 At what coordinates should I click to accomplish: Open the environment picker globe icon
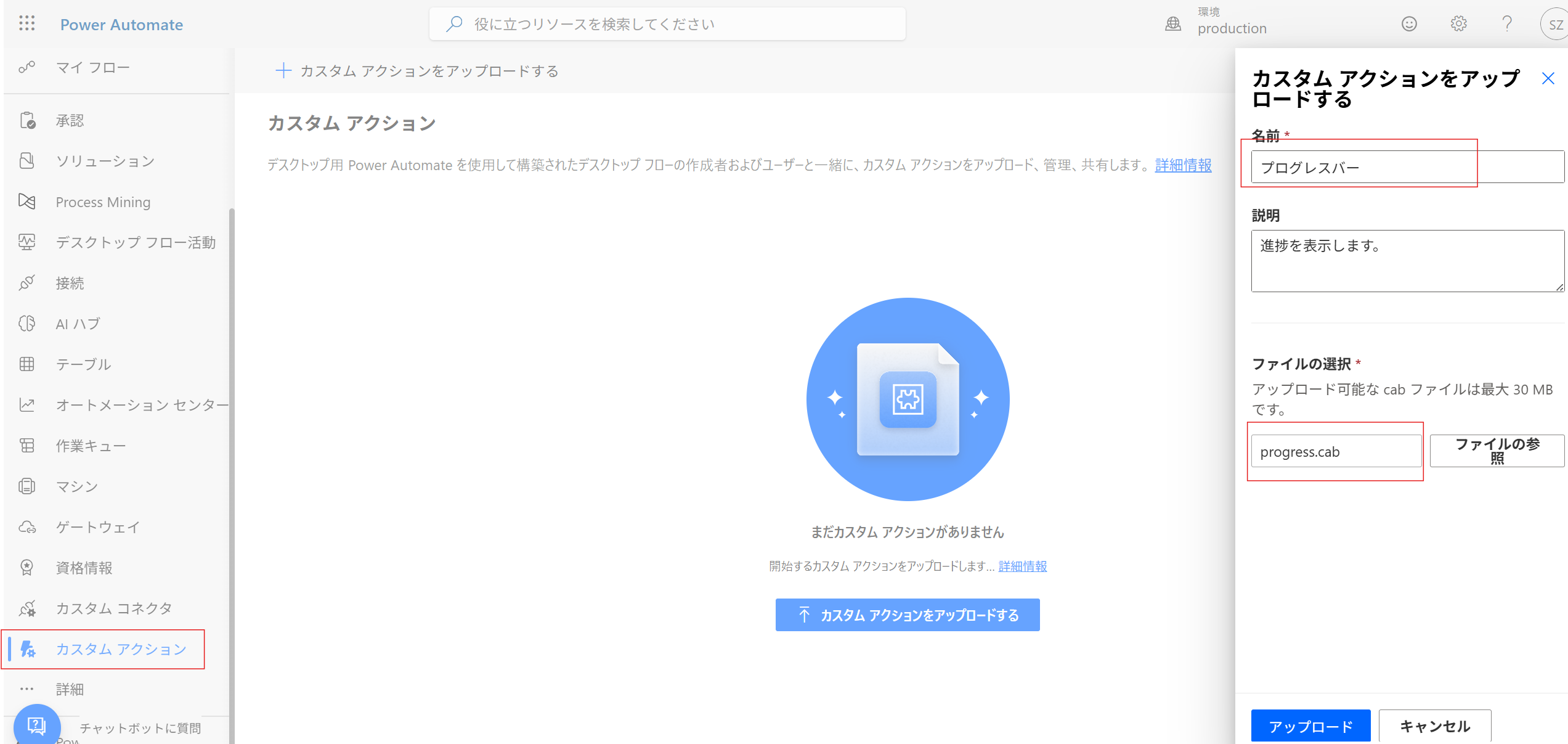click(1173, 24)
